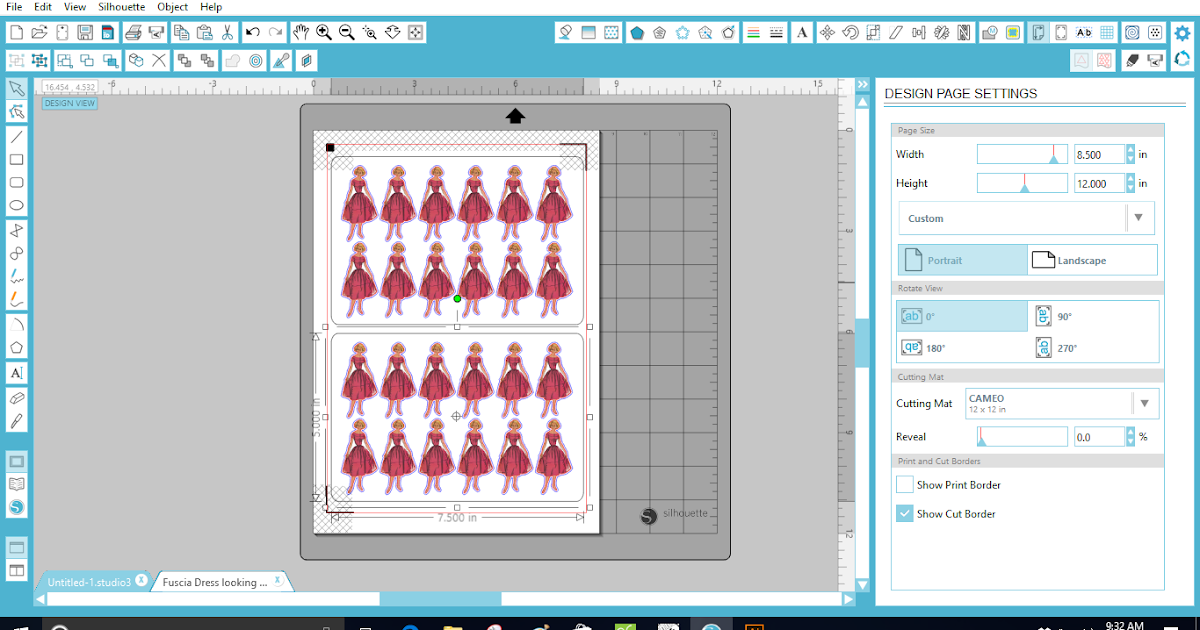The height and width of the screenshot is (630, 1200).
Task: Open the Help menu
Action: [x=211, y=7]
